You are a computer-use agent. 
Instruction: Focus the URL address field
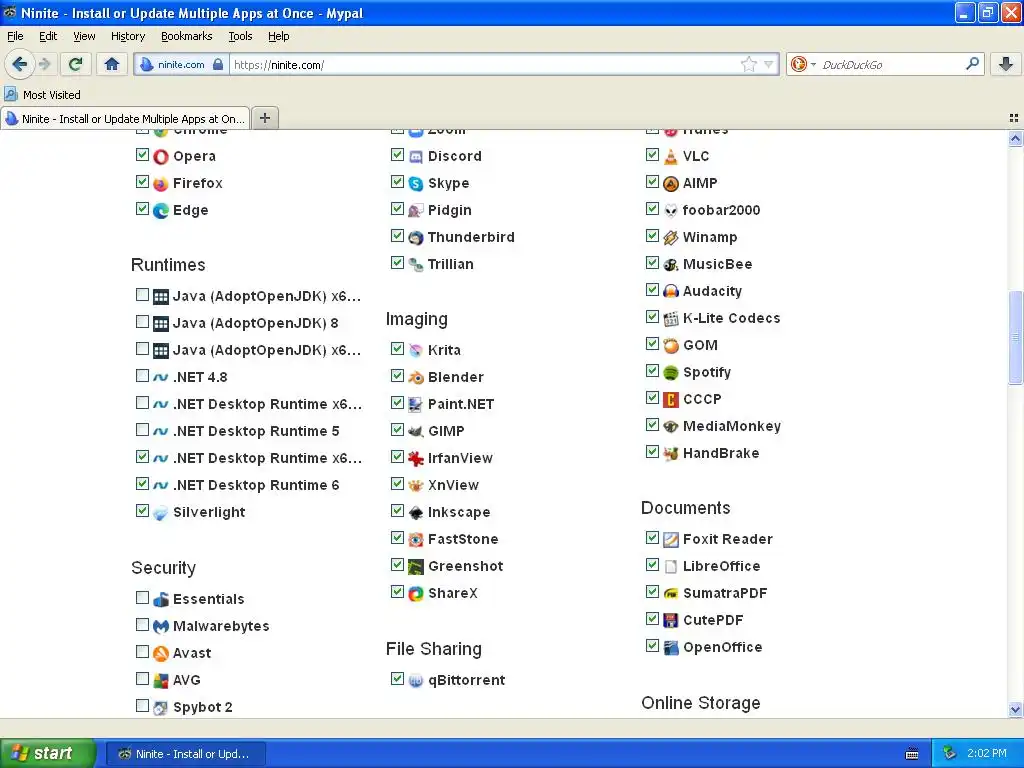coord(486,64)
